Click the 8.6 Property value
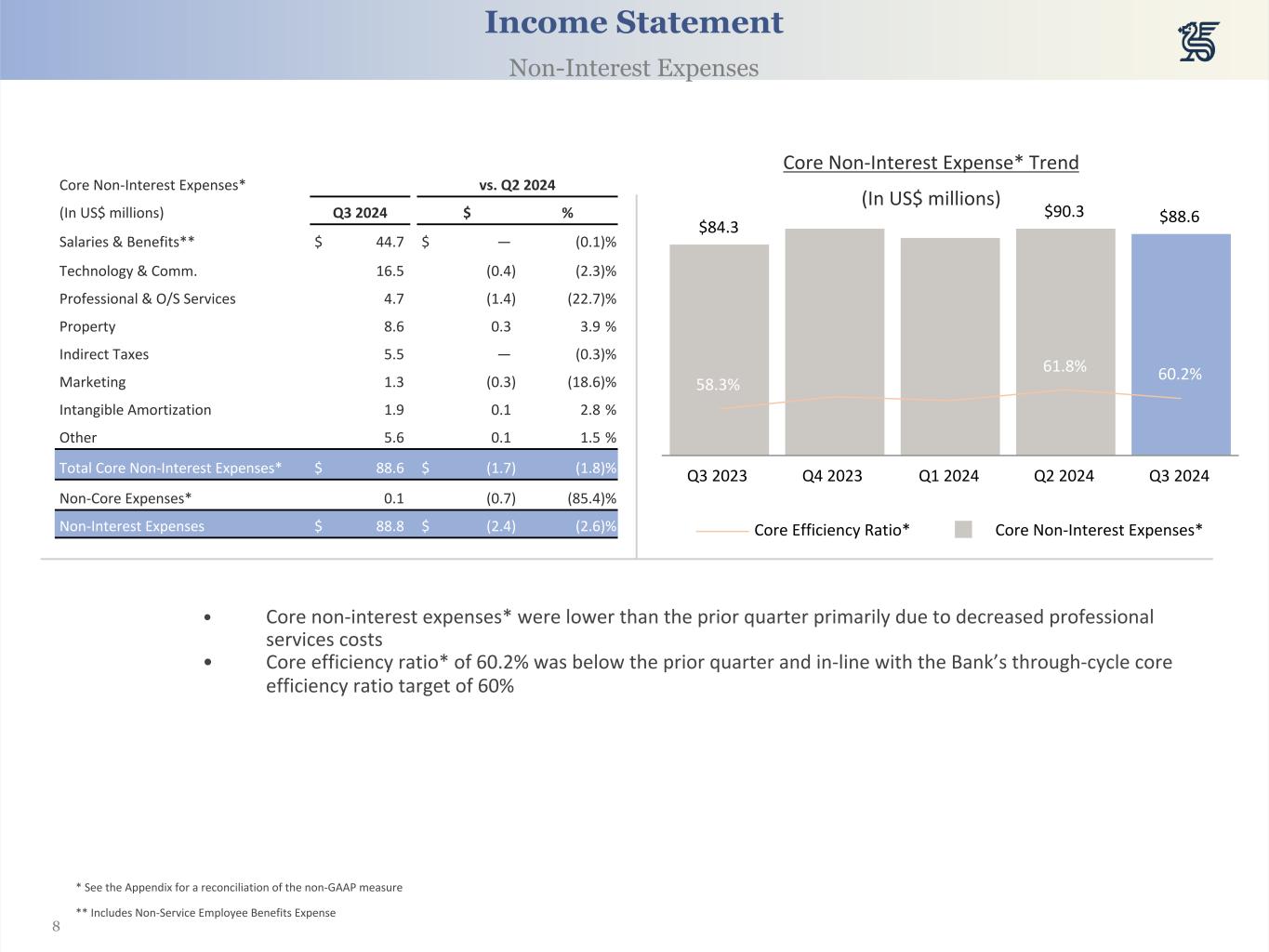This screenshot has width=1269, height=952. point(393,326)
